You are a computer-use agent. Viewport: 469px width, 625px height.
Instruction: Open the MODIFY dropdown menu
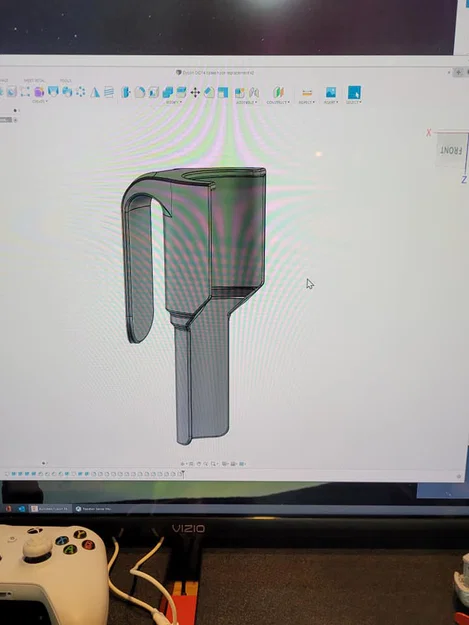(x=173, y=102)
